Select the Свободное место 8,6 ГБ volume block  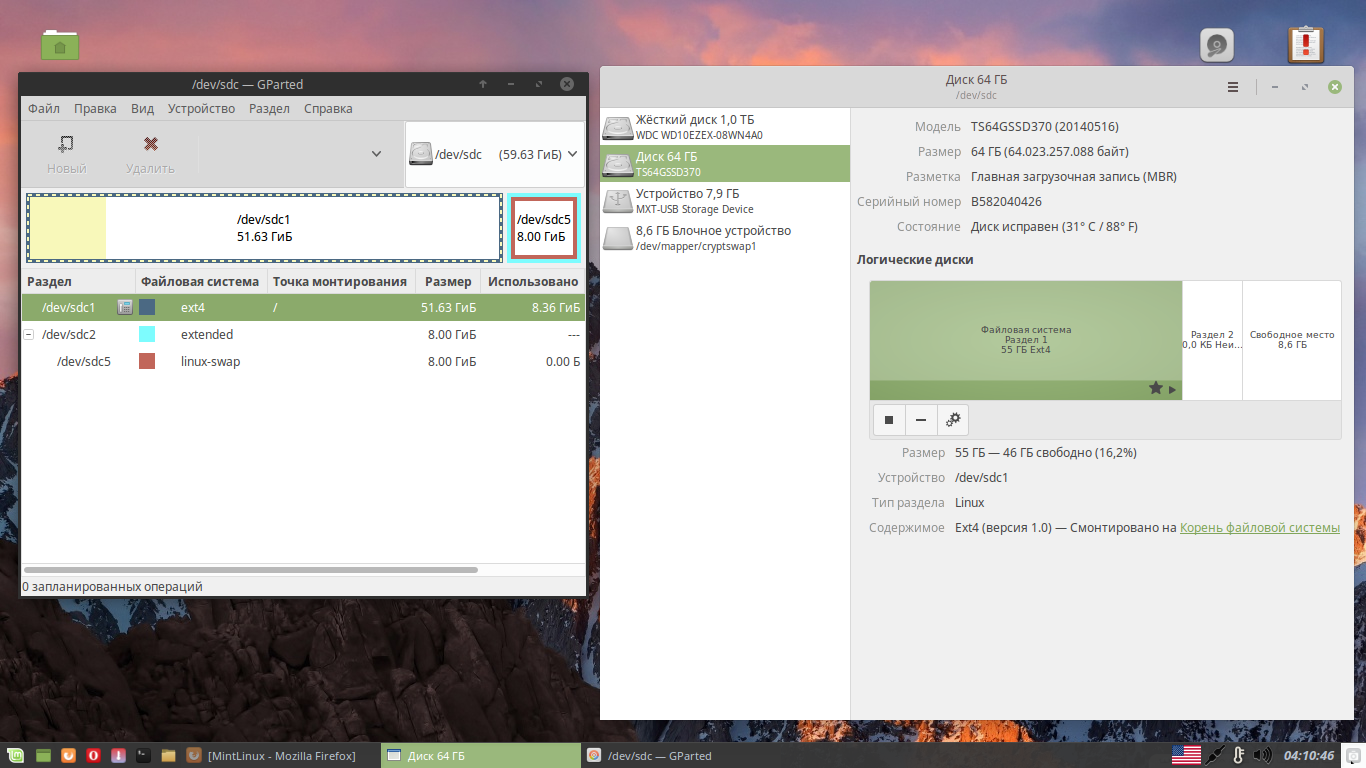click(x=1291, y=340)
